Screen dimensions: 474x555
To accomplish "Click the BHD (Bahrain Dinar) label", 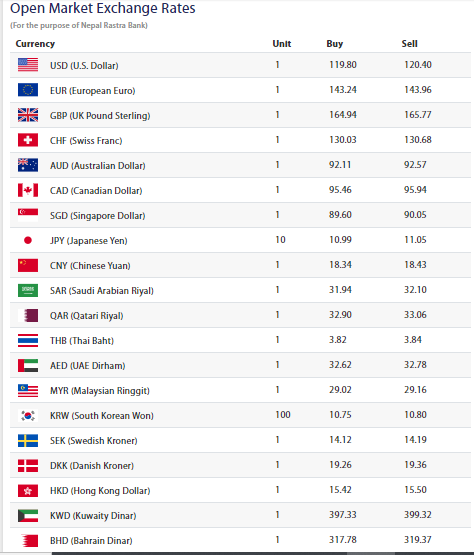I will [x=91, y=540].
